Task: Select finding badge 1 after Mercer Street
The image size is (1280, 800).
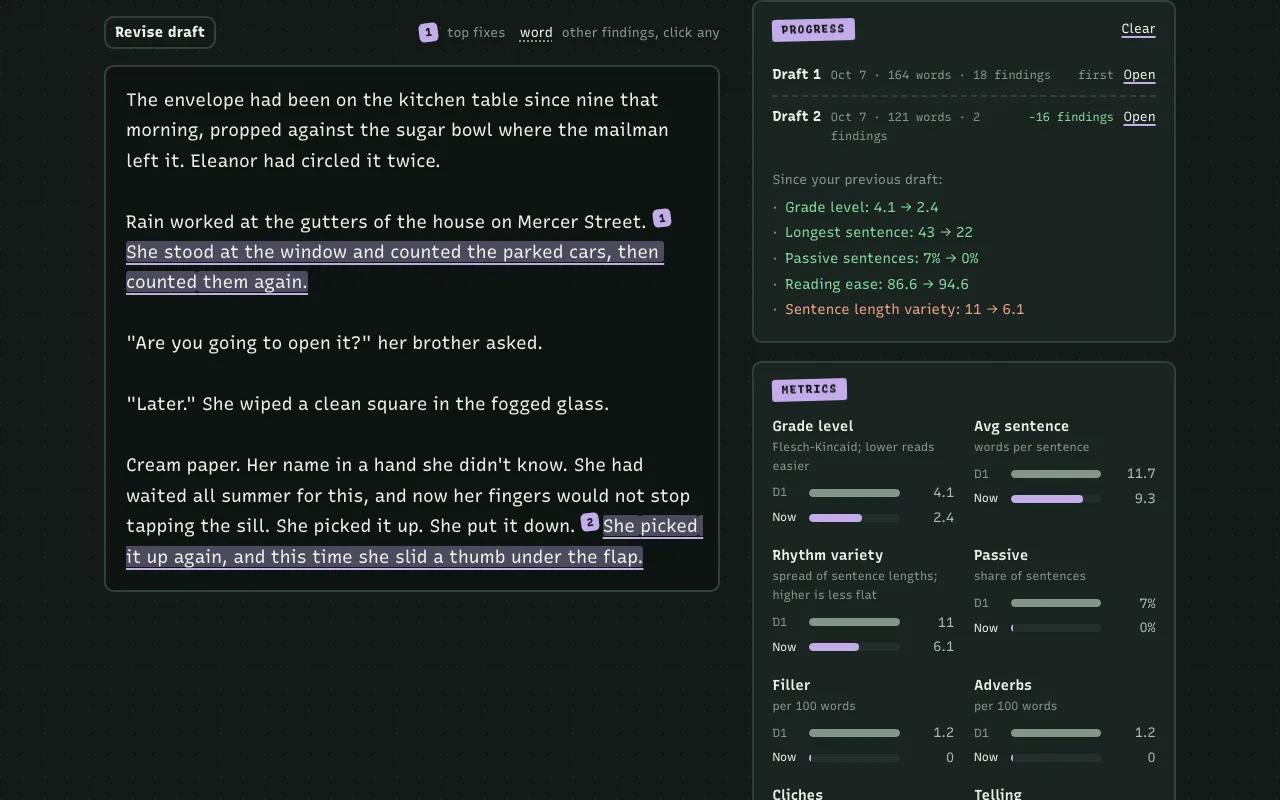Action: [x=662, y=218]
